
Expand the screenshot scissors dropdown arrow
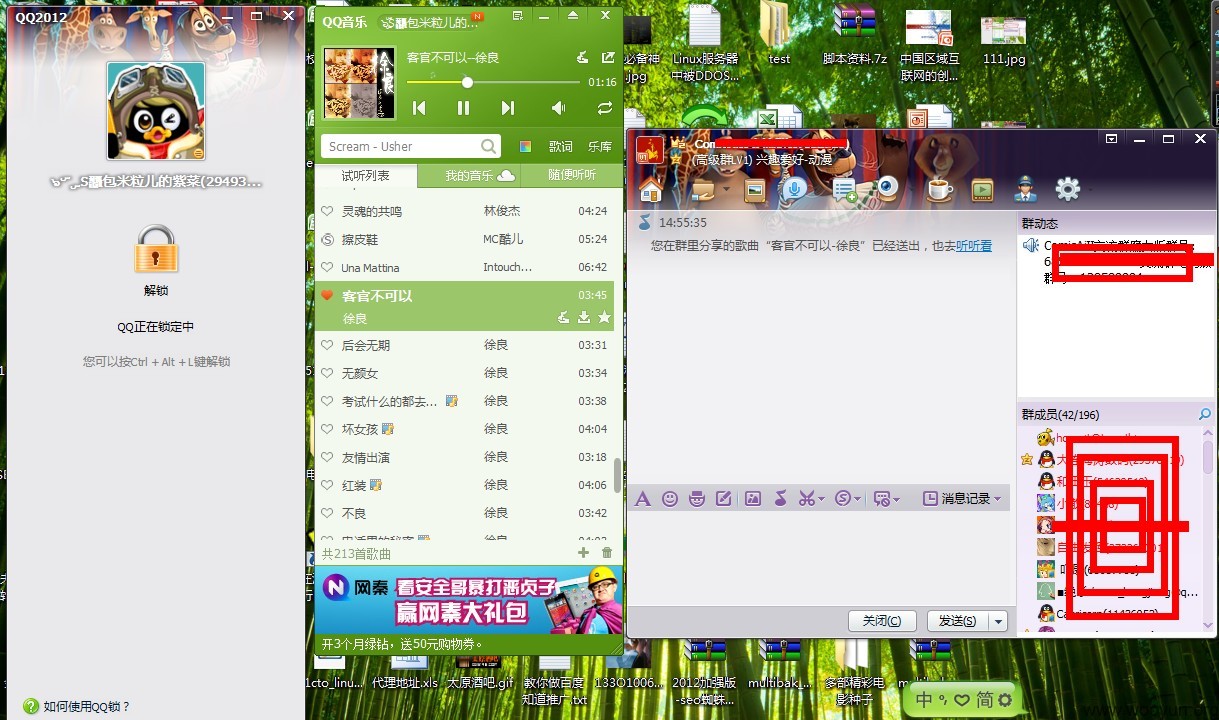click(x=822, y=499)
